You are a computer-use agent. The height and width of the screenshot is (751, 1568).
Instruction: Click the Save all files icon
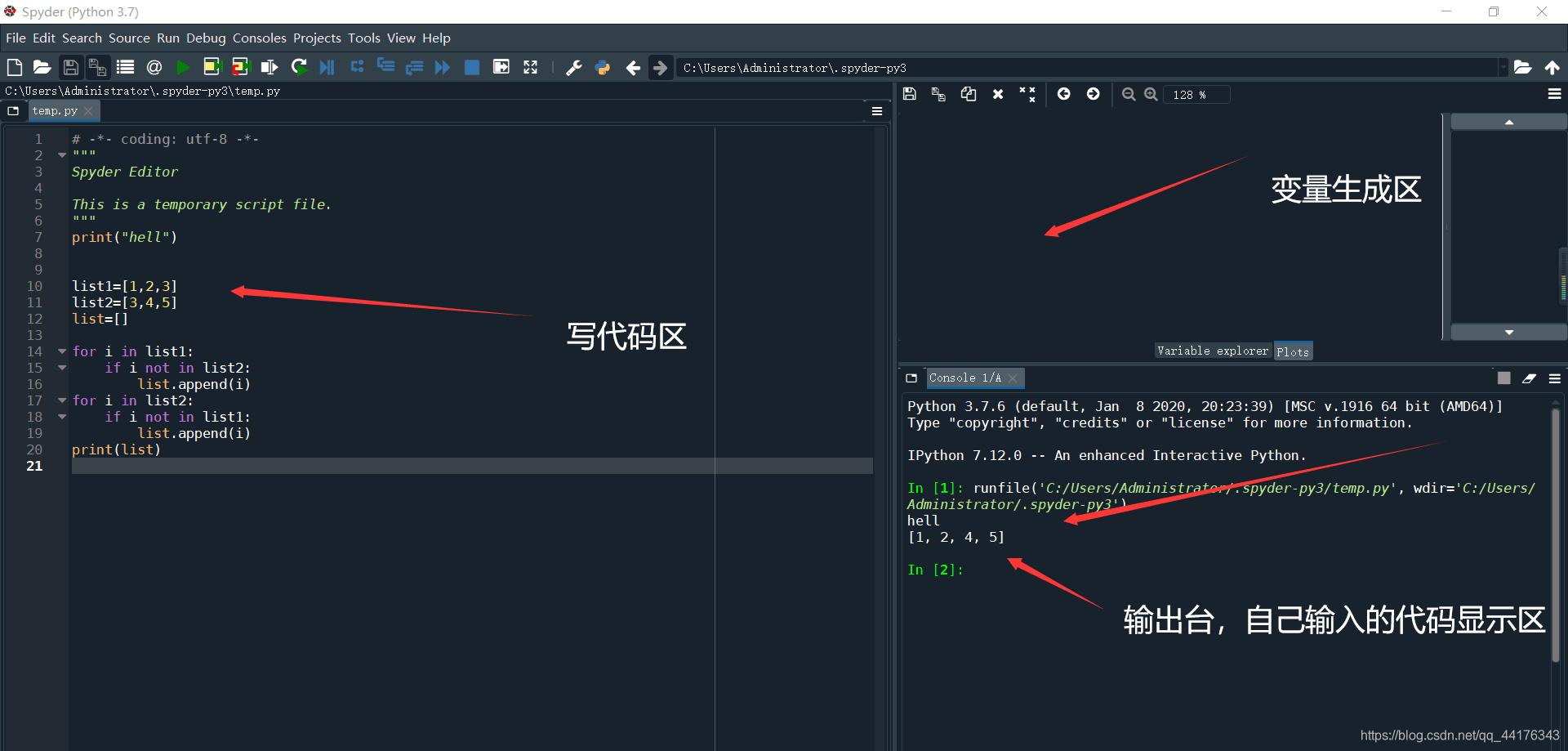click(x=97, y=67)
